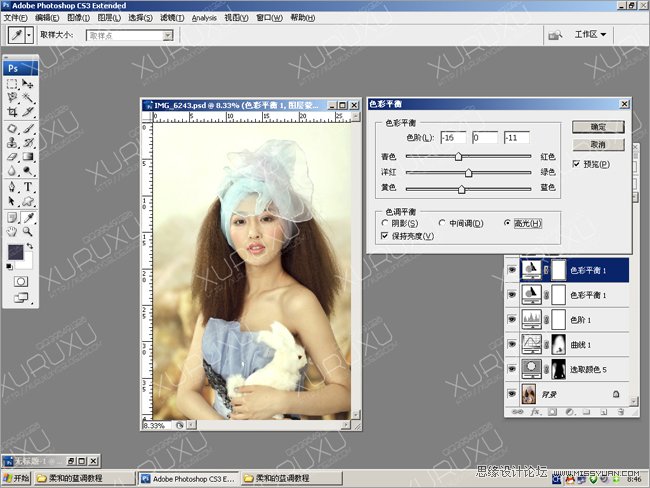Select the Move tool

coord(28,85)
